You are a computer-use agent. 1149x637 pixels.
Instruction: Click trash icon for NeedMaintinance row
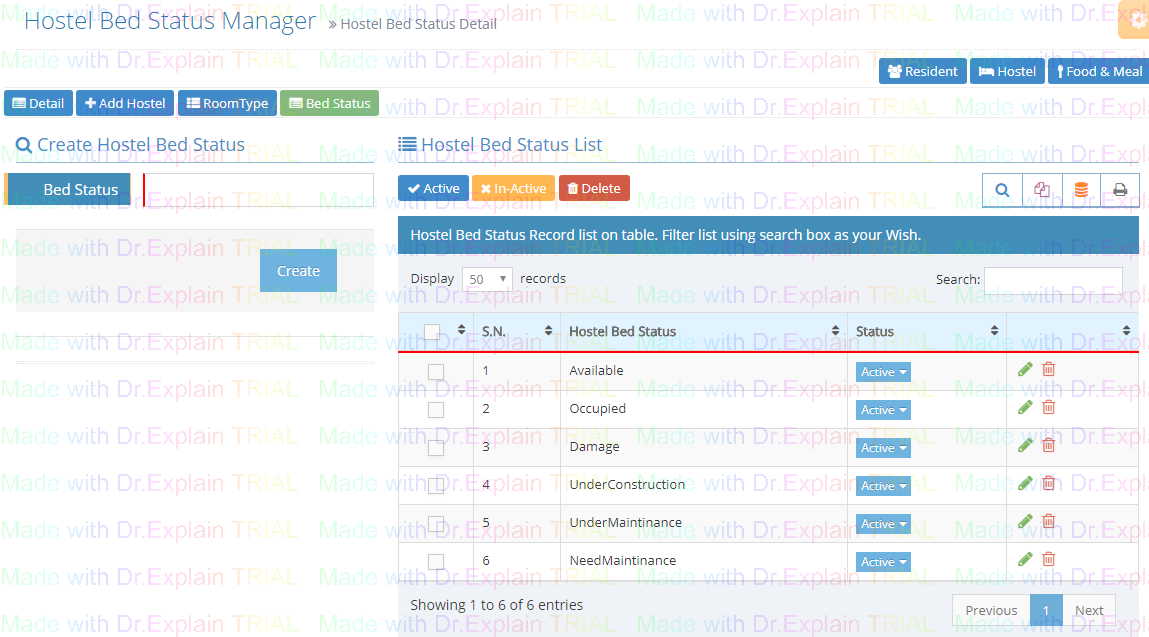pyautogui.click(x=1049, y=559)
